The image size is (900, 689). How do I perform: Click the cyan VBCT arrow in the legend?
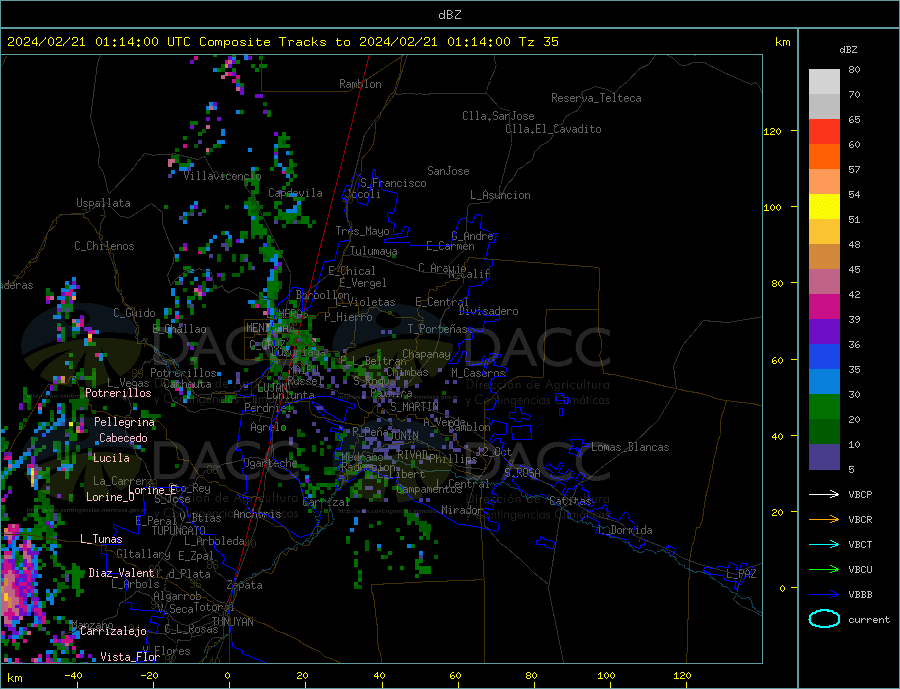pos(824,544)
